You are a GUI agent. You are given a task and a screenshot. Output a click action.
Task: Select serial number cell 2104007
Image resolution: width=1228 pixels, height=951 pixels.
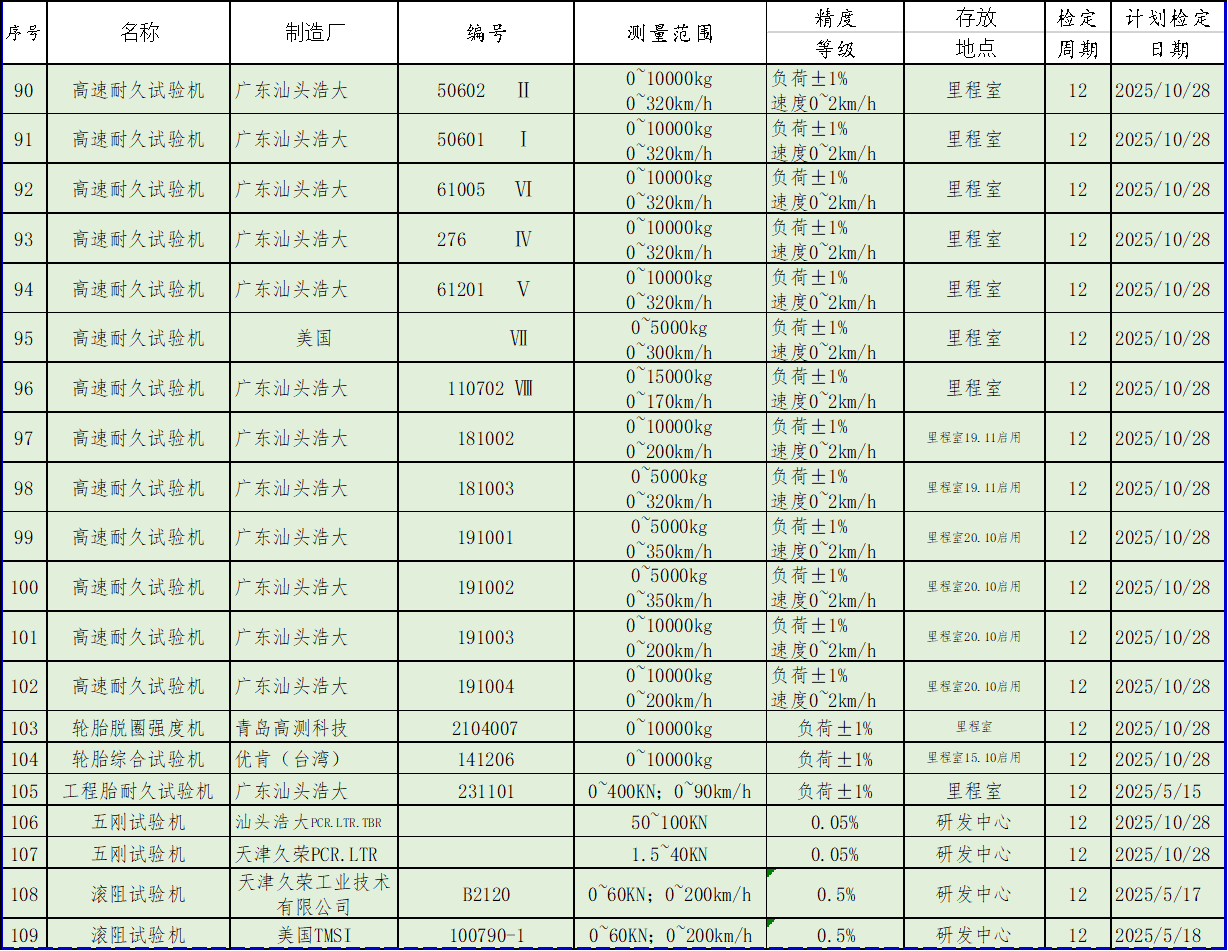point(486,728)
